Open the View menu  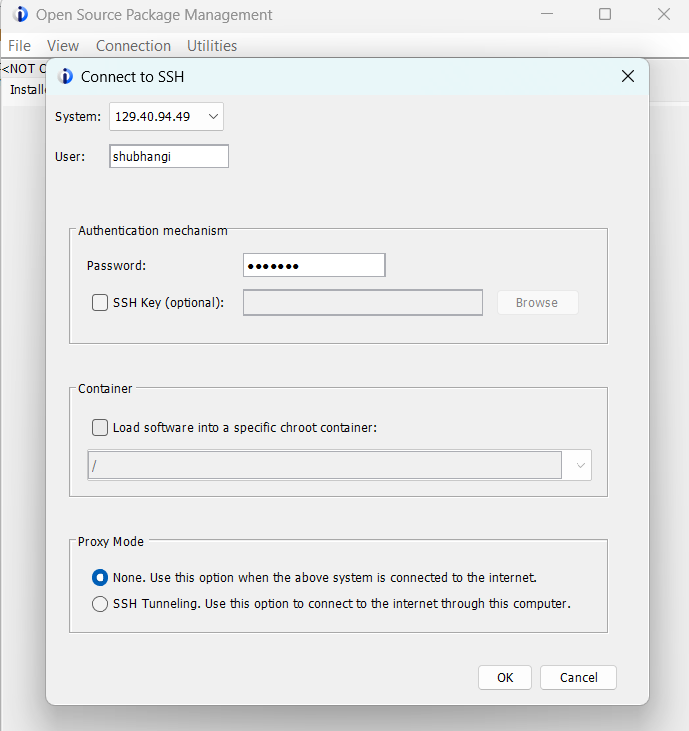point(63,46)
